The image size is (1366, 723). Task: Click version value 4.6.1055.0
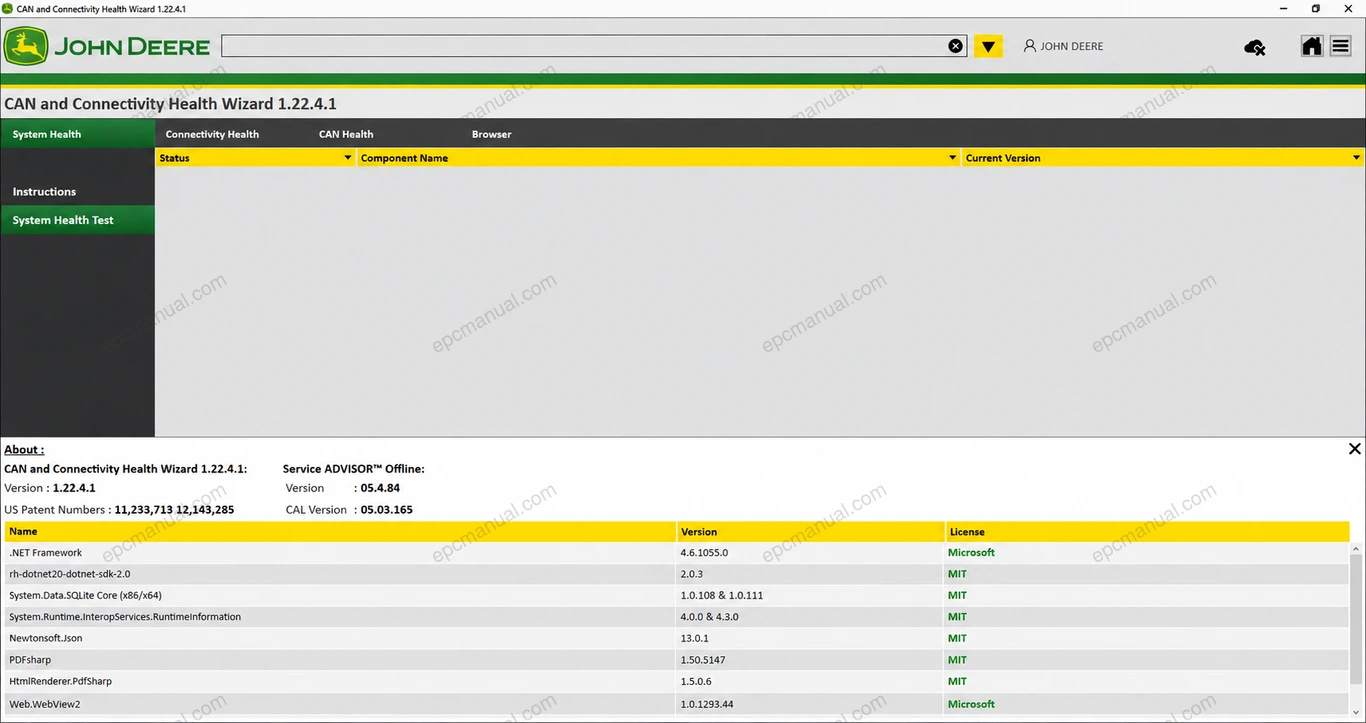click(704, 552)
